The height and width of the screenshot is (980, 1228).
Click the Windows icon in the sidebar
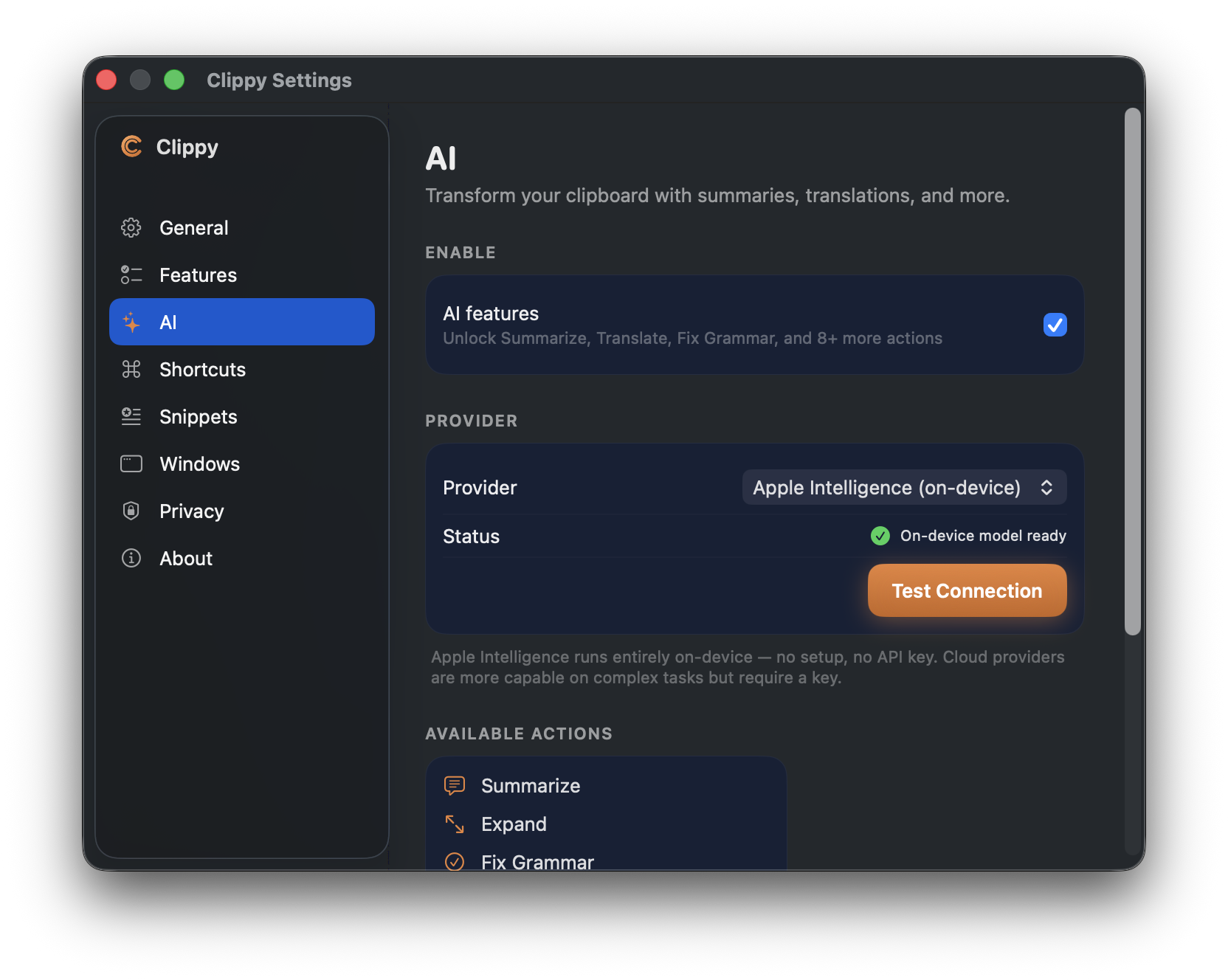pyautogui.click(x=131, y=463)
